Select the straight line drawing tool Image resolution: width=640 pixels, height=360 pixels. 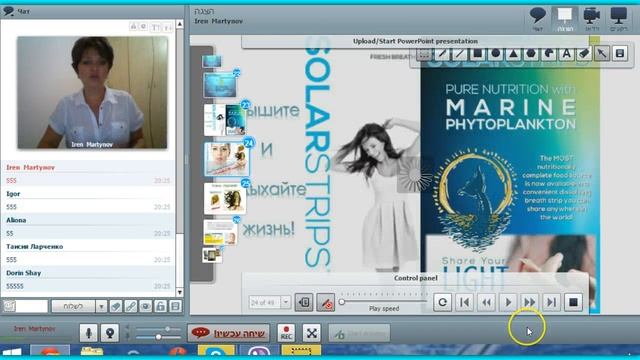(x=460, y=53)
